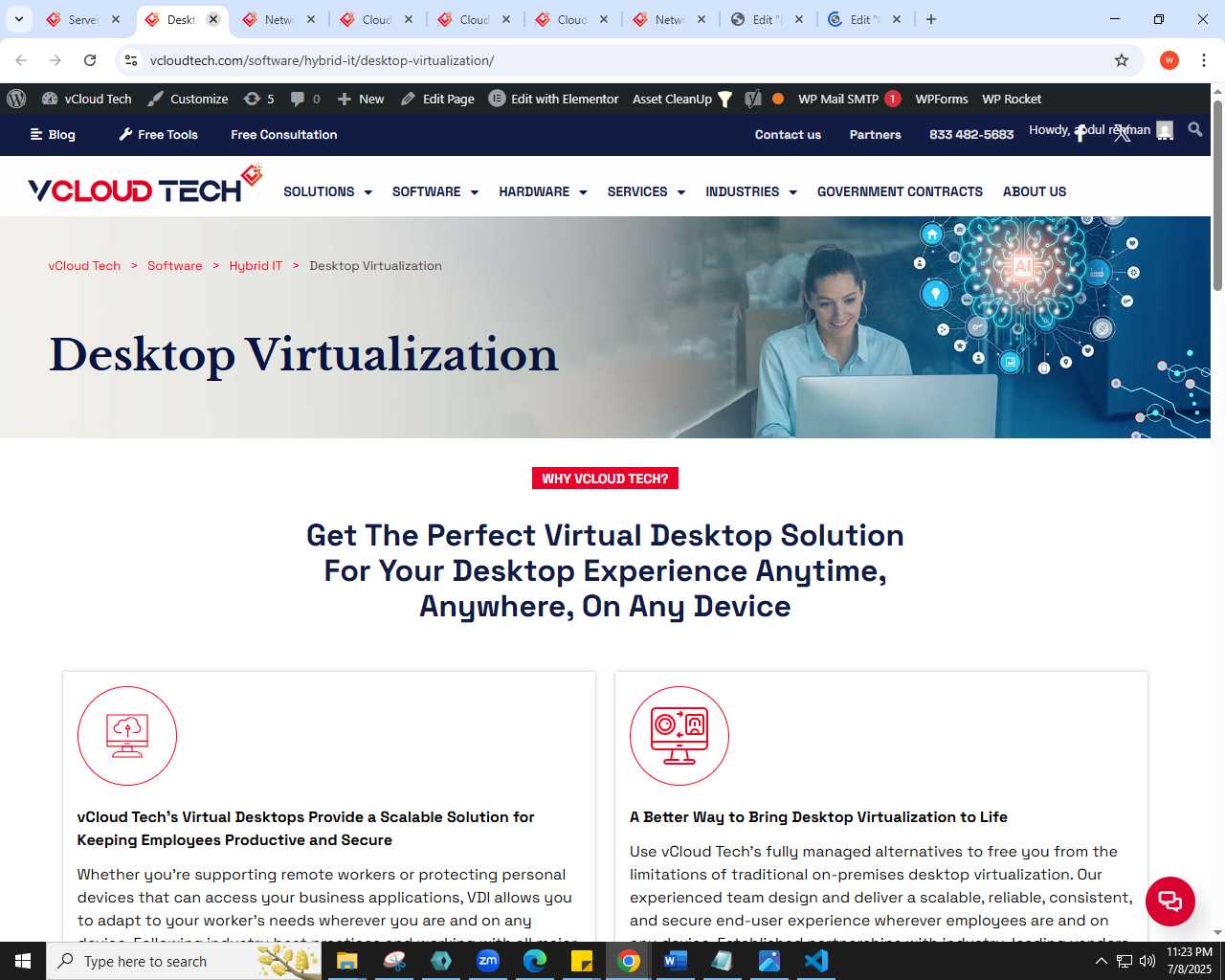Open new browser tab with plus
This screenshot has width=1225, height=980.
(931, 19)
